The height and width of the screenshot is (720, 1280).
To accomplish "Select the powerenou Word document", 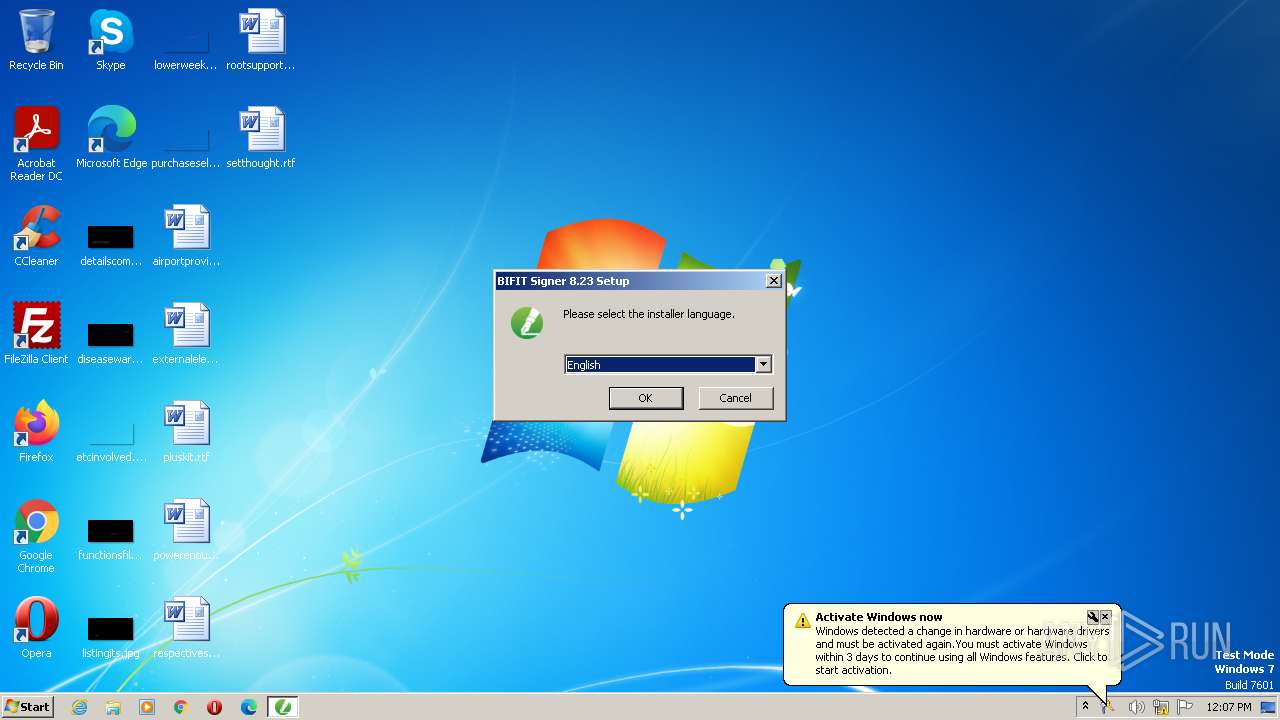I will (186, 531).
